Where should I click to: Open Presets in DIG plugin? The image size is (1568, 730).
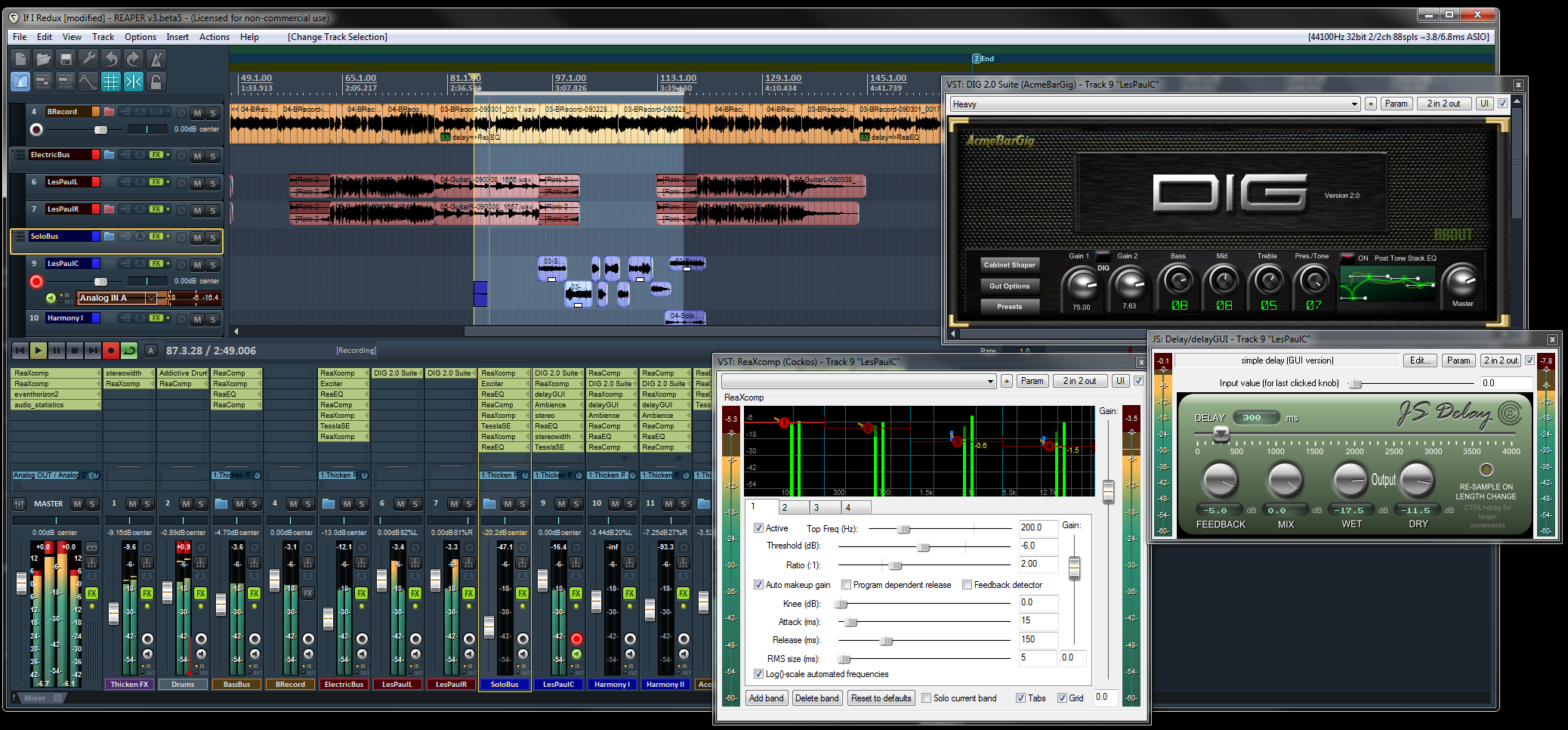point(1009,307)
